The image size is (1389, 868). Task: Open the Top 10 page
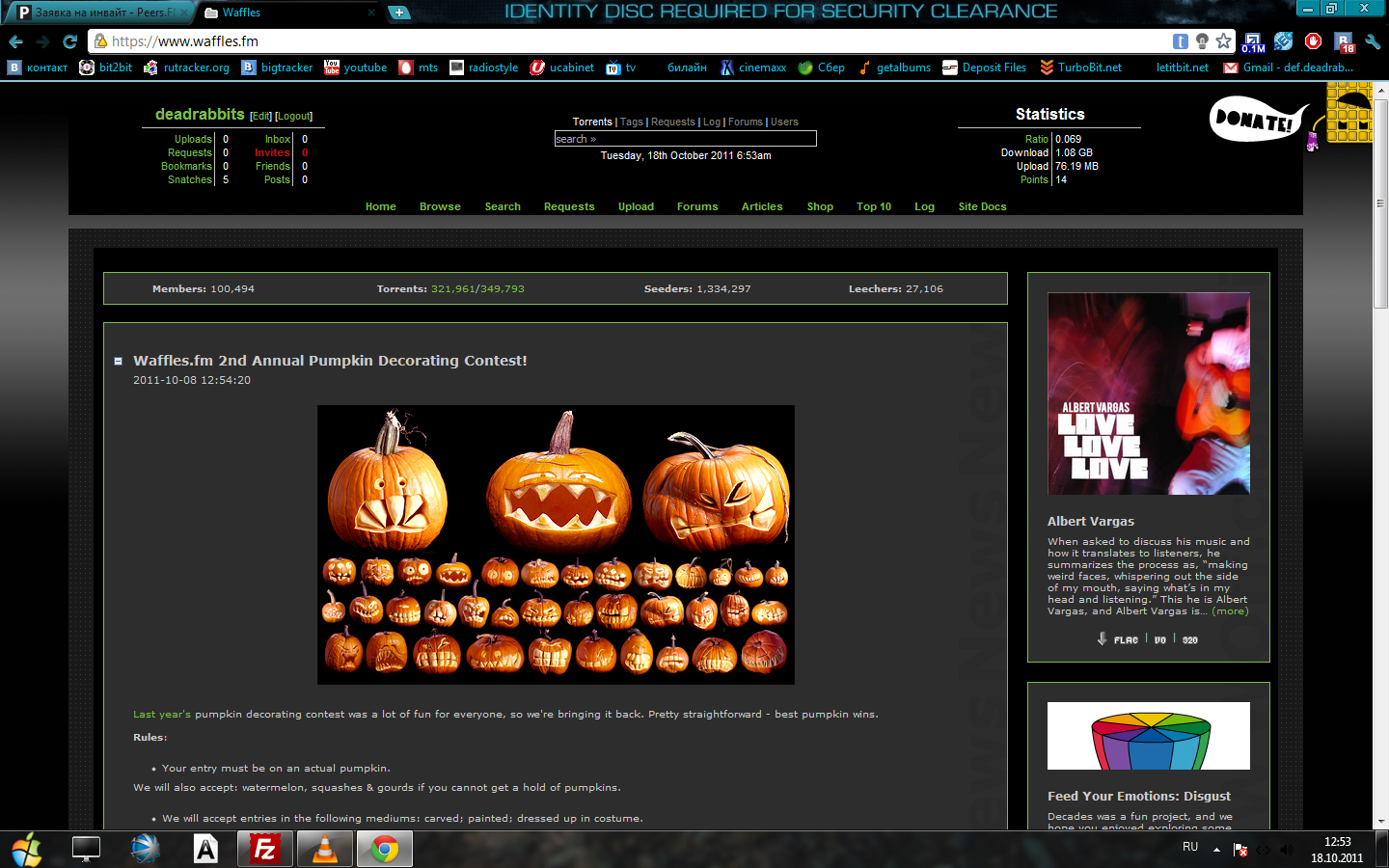click(874, 206)
